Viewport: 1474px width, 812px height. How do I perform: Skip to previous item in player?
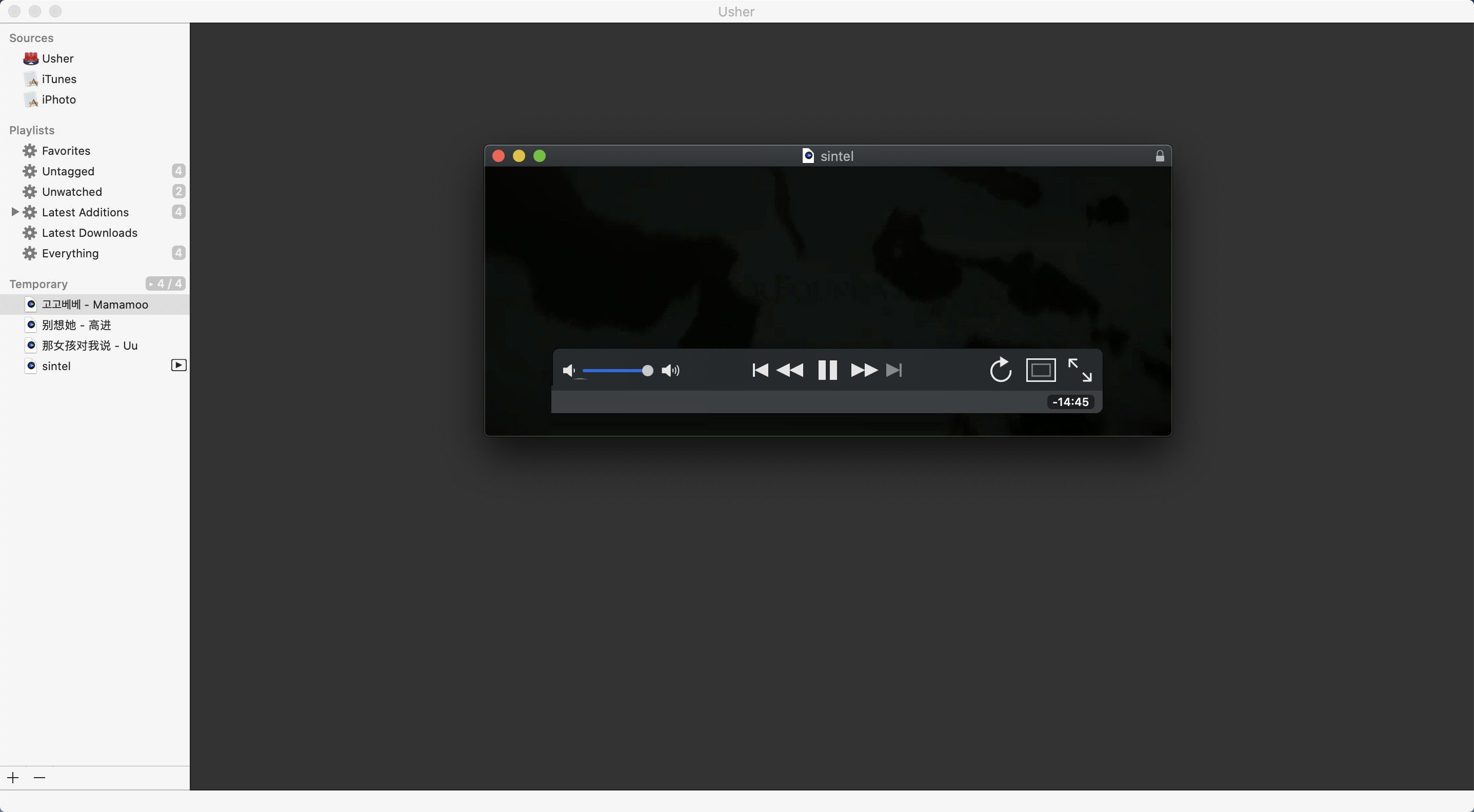click(760, 370)
